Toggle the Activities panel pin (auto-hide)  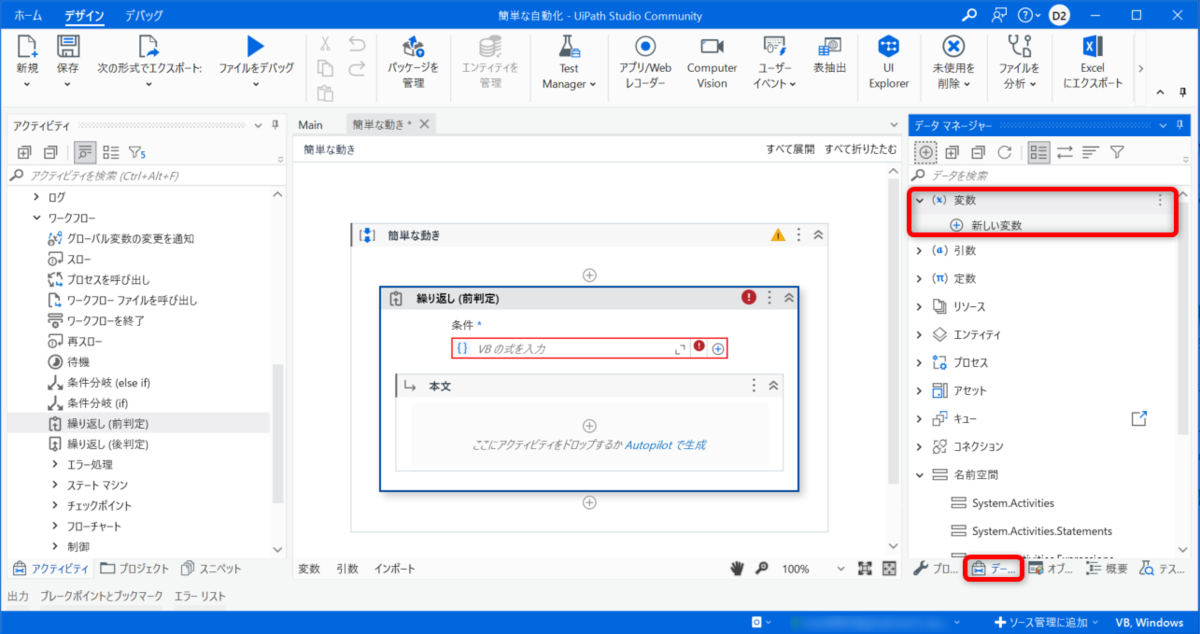275,125
